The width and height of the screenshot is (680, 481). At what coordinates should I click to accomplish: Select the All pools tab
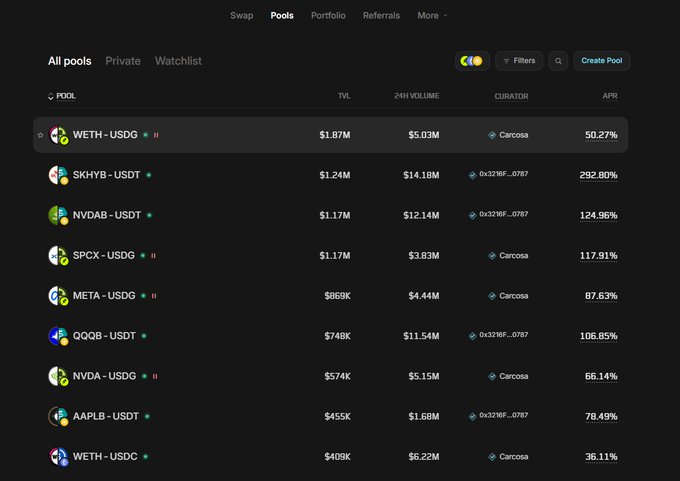70,61
